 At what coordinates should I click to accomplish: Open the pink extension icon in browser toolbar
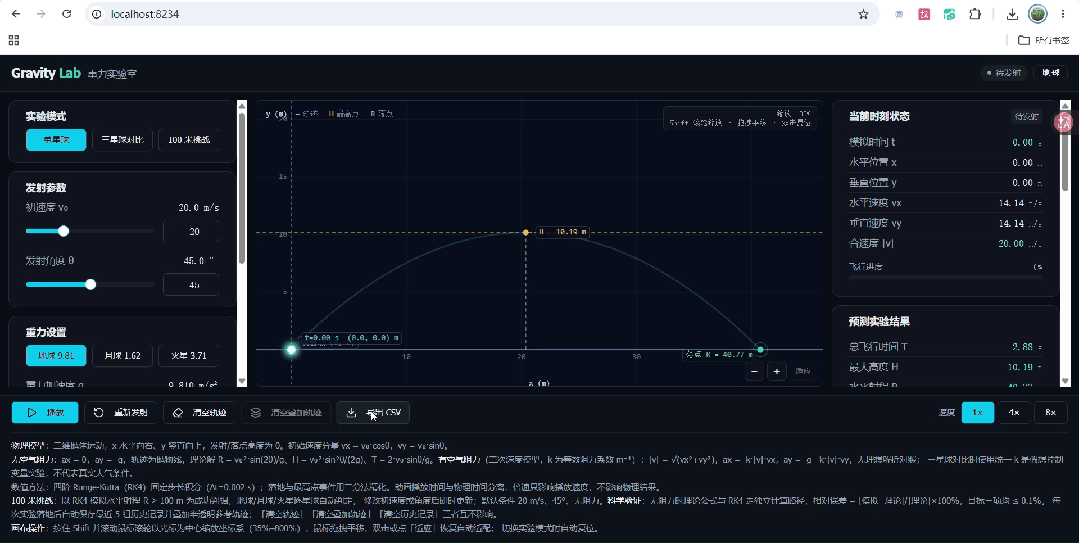pos(924,14)
